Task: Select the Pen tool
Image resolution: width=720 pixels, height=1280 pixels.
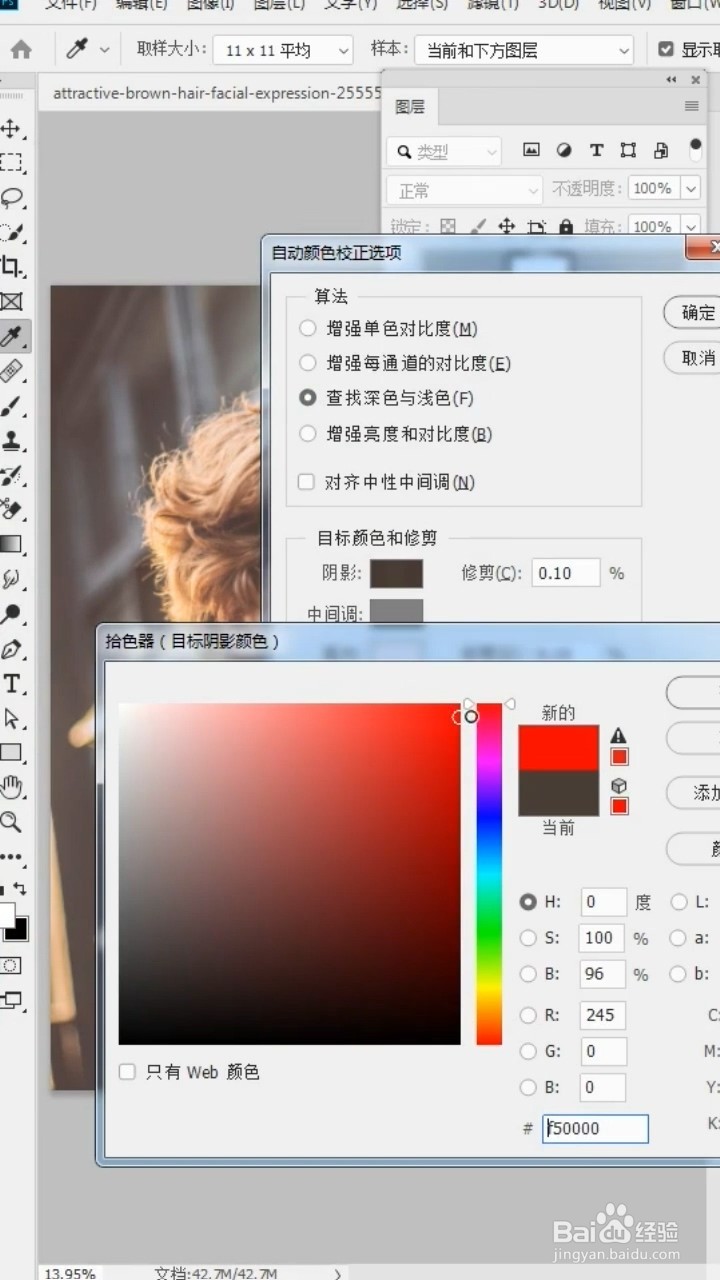Action: click(x=12, y=649)
